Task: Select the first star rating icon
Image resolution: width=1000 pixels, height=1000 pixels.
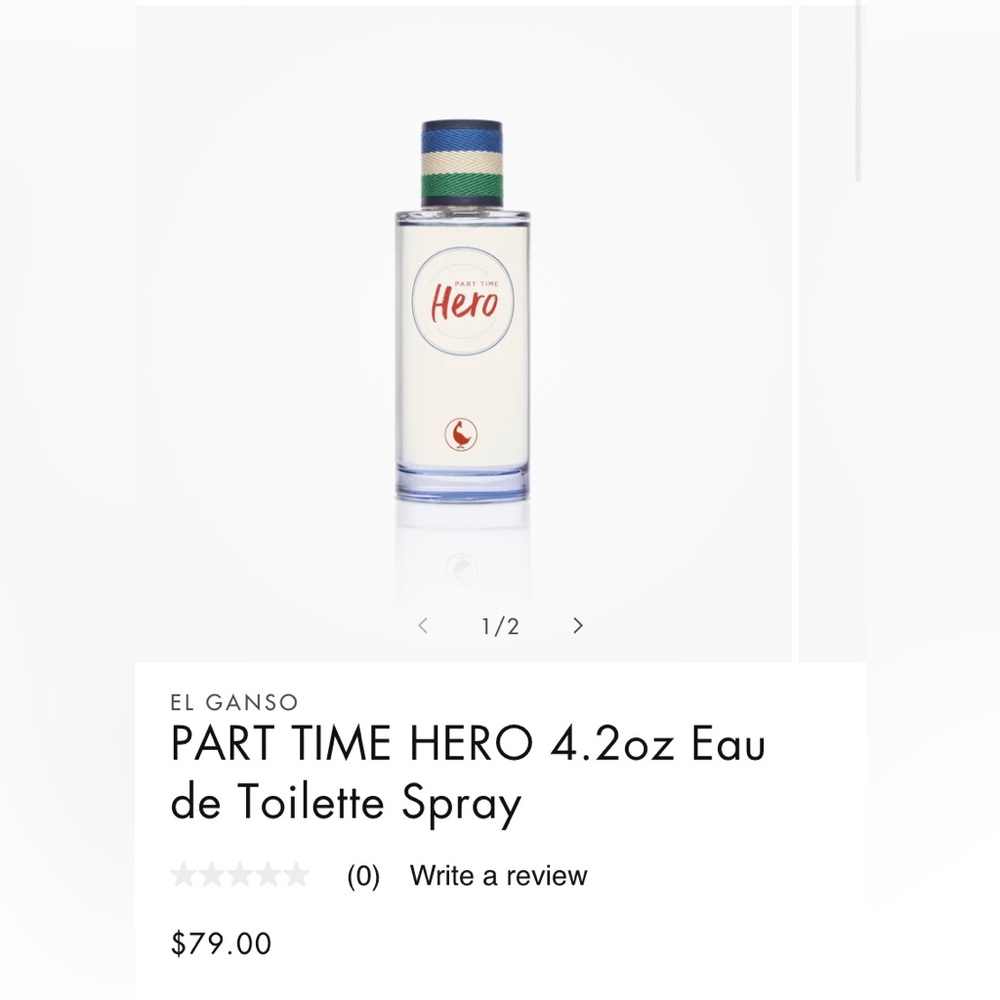Action: pyautogui.click(x=184, y=875)
